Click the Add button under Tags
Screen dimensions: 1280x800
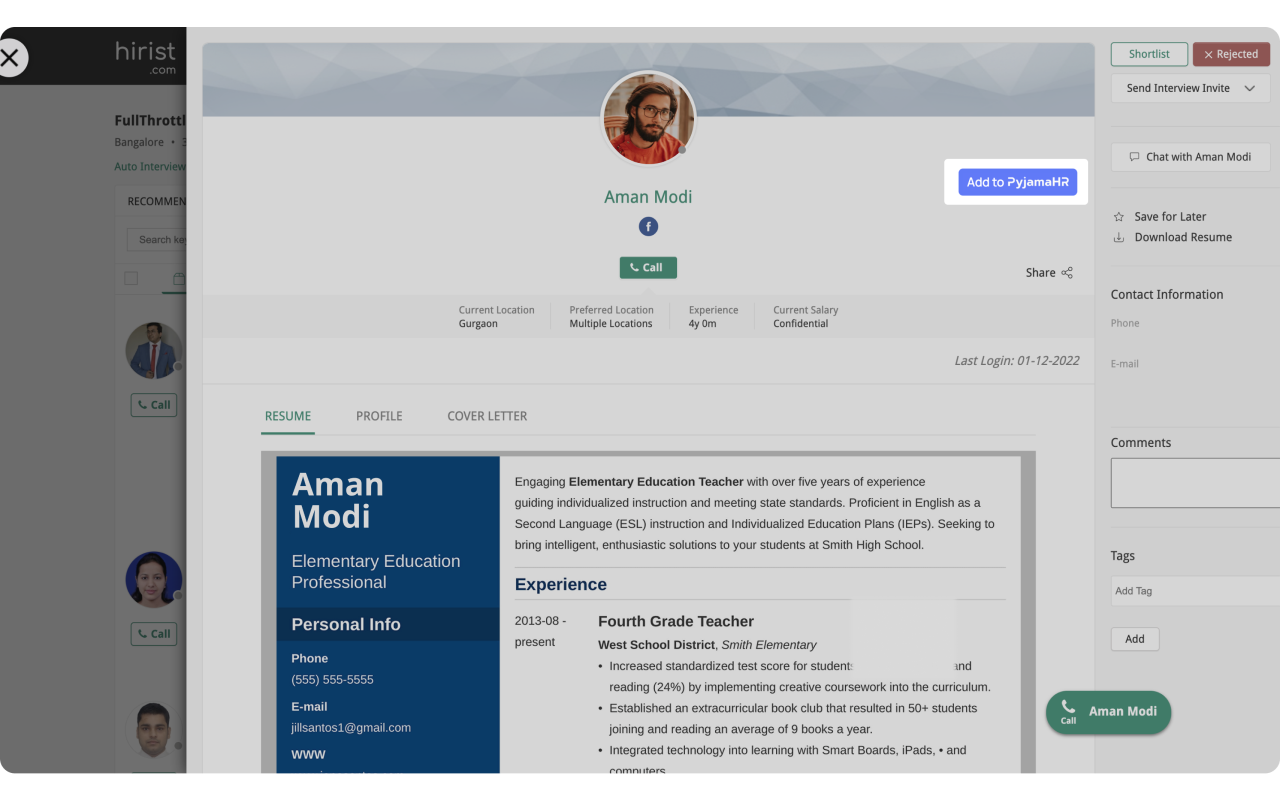coord(1134,639)
